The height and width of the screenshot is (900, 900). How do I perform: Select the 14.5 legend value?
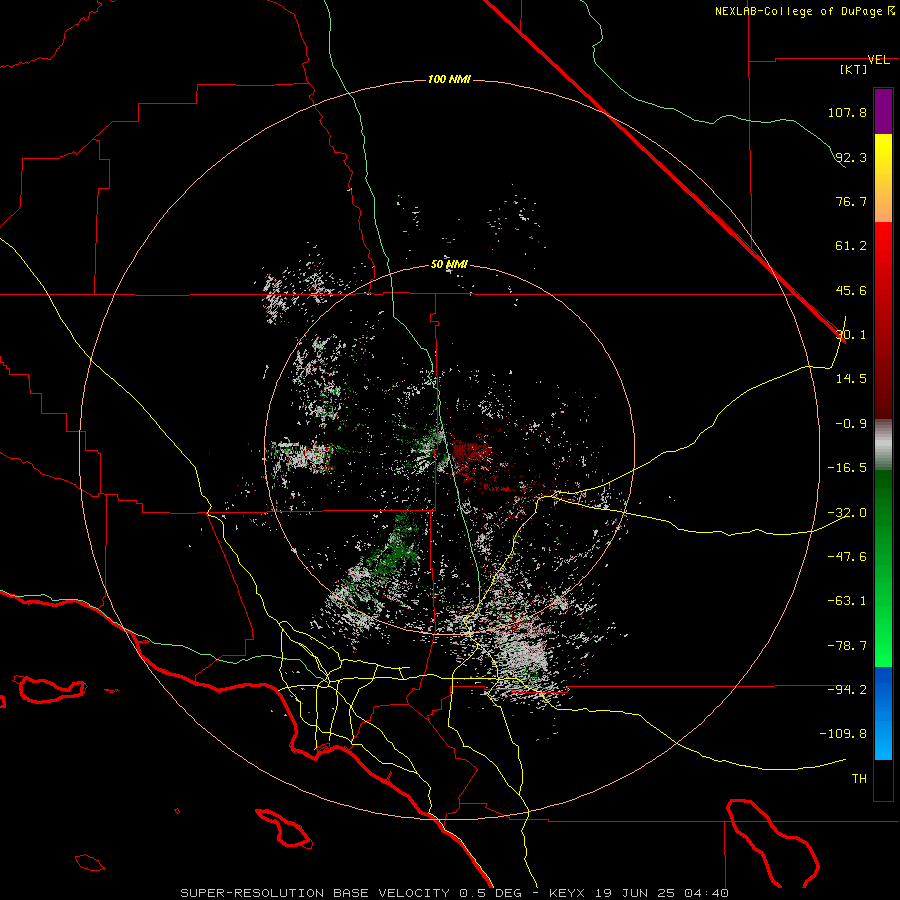point(851,379)
